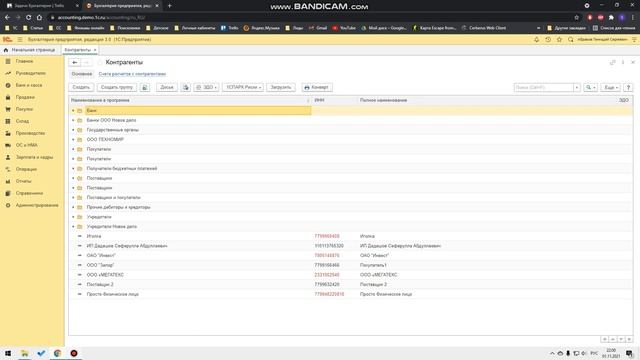The height and width of the screenshot is (360, 640).
Task: Open Счета расчетов с контрагентами link
Action: [132, 74]
